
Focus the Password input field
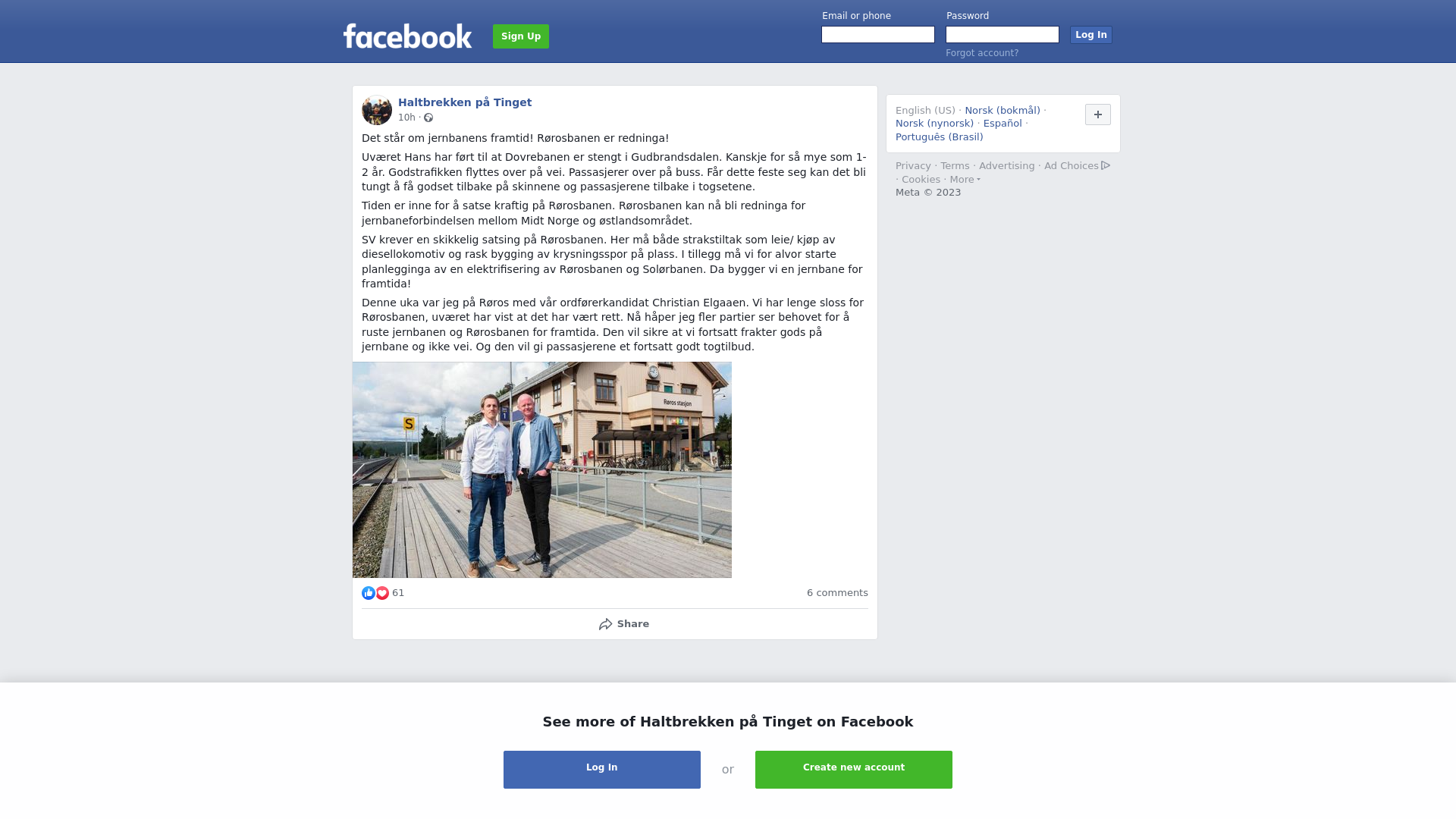click(x=1003, y=35)
